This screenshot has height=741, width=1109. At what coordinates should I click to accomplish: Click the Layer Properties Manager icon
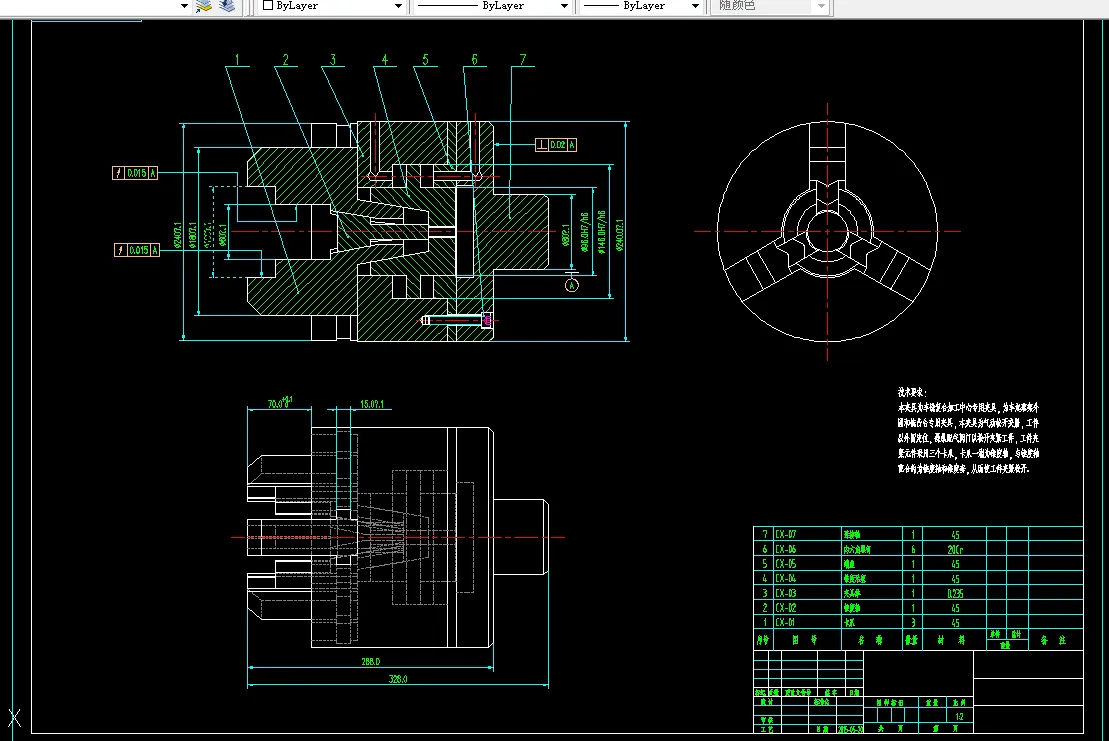pyautogui.click(x=204, y=6)
